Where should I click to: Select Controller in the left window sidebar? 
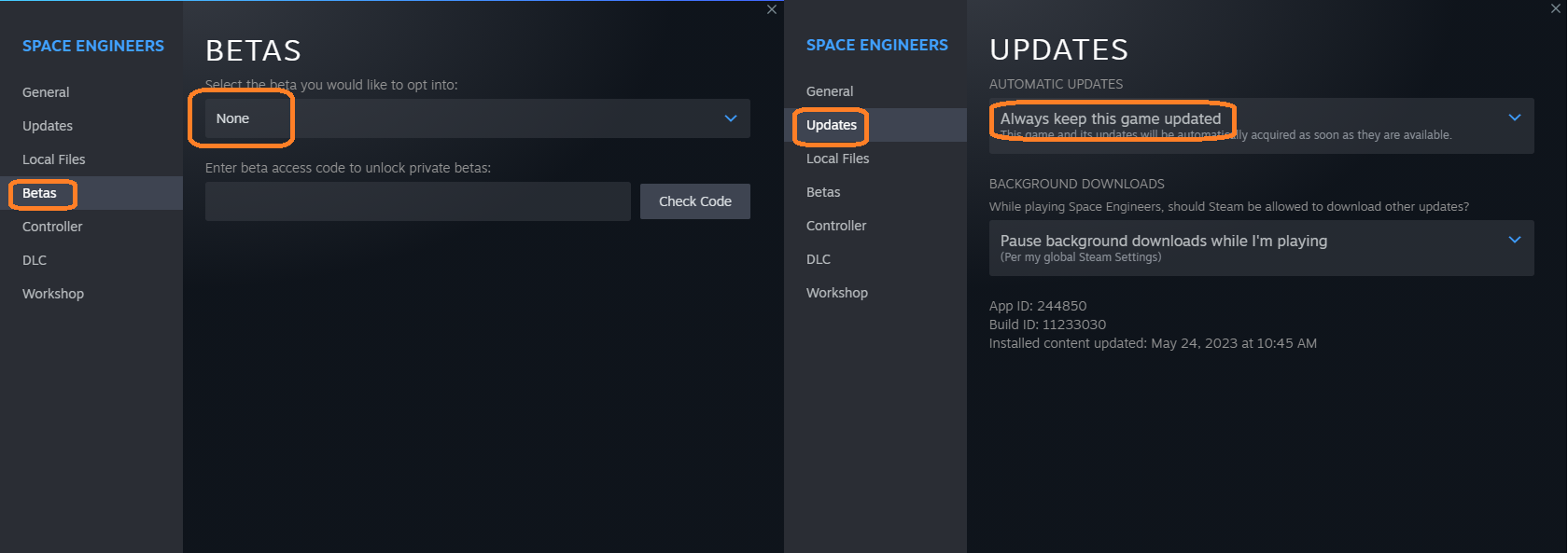click(x=52, y=227)
